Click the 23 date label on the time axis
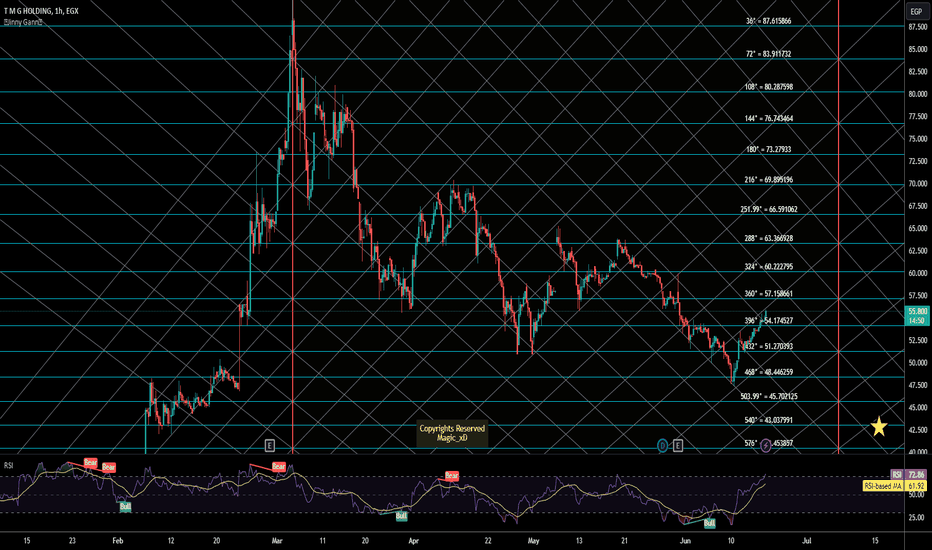This screenshot has width=932, height=550. 72,541
